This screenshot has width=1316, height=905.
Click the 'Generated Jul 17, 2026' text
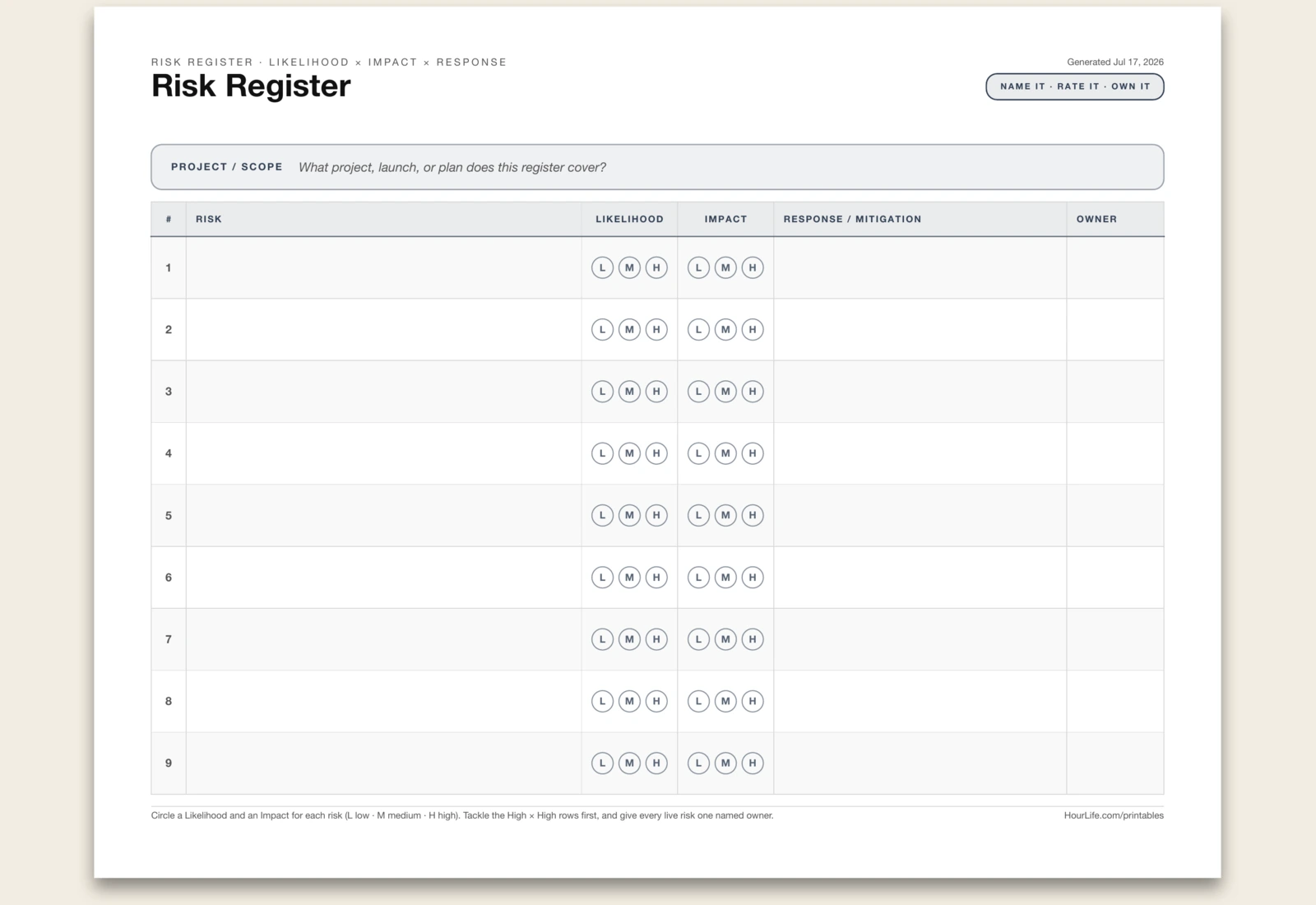[1115, 62]
